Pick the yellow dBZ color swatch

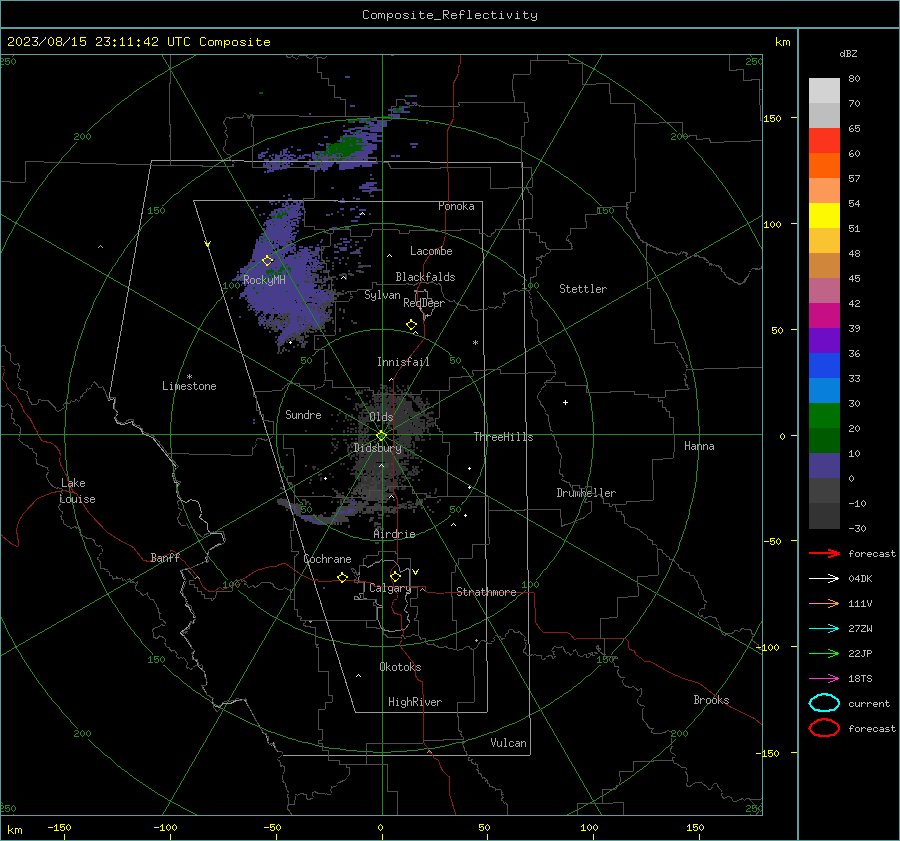(824, 215)
